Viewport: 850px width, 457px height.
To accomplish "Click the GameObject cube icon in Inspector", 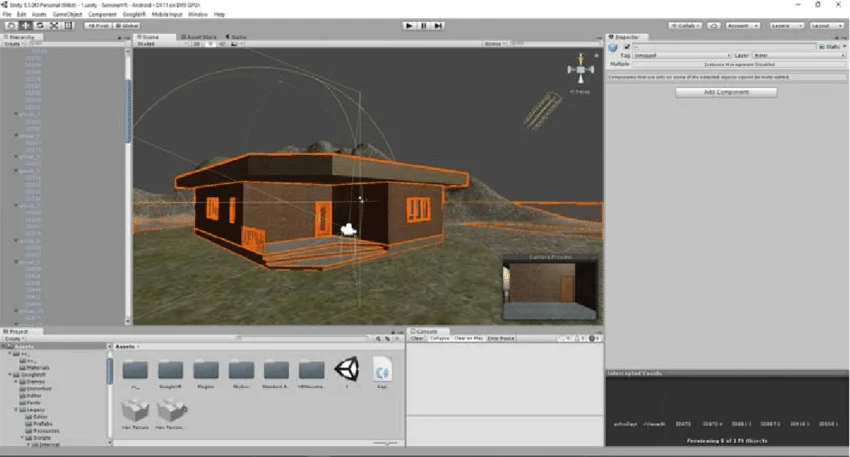I will coord(613,48).
